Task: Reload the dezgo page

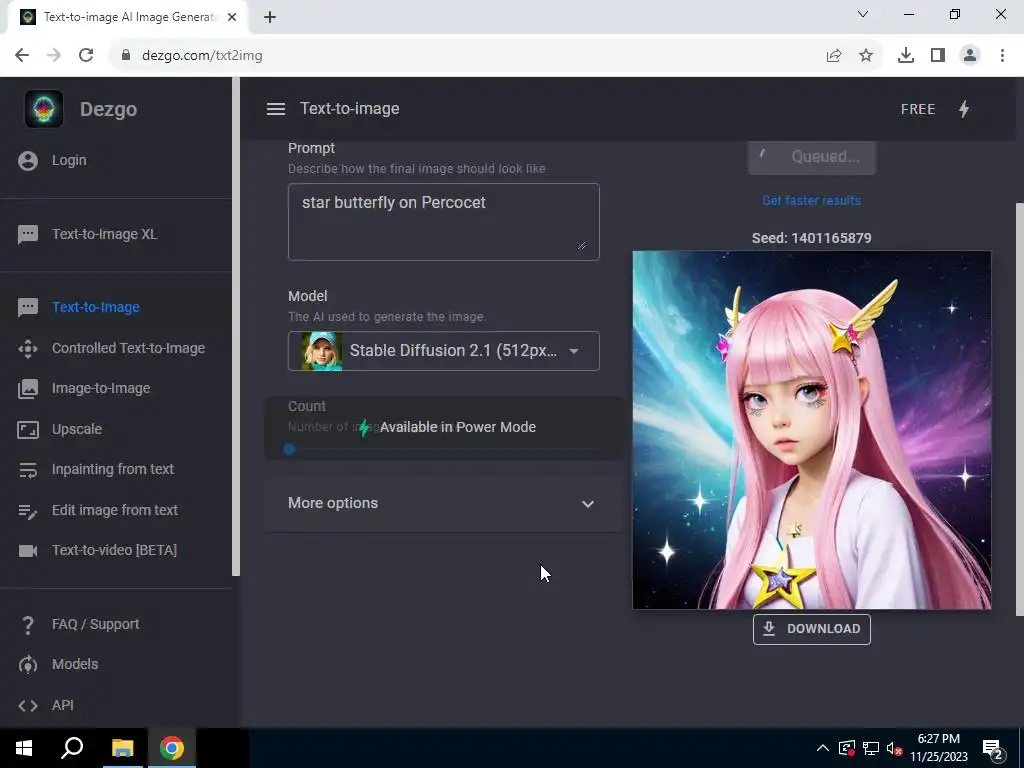Action: tap(86, 56)
